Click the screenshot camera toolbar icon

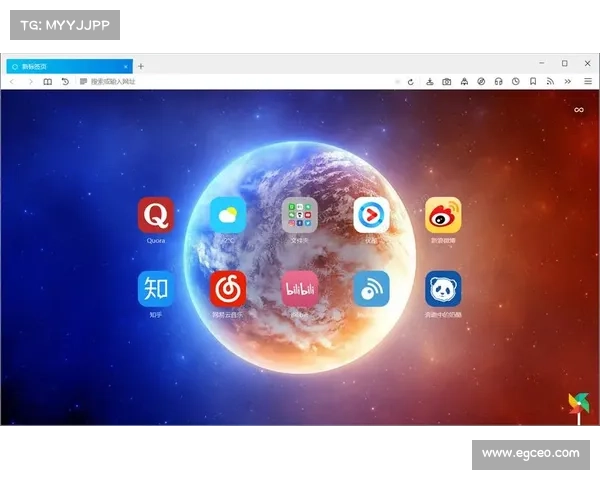tap(446, 81)
